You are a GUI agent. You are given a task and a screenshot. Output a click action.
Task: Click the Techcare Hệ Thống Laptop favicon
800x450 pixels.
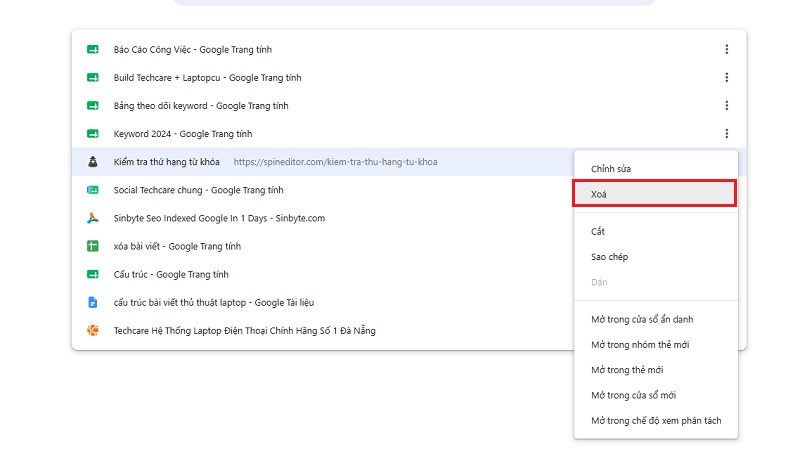click(92, 330)
